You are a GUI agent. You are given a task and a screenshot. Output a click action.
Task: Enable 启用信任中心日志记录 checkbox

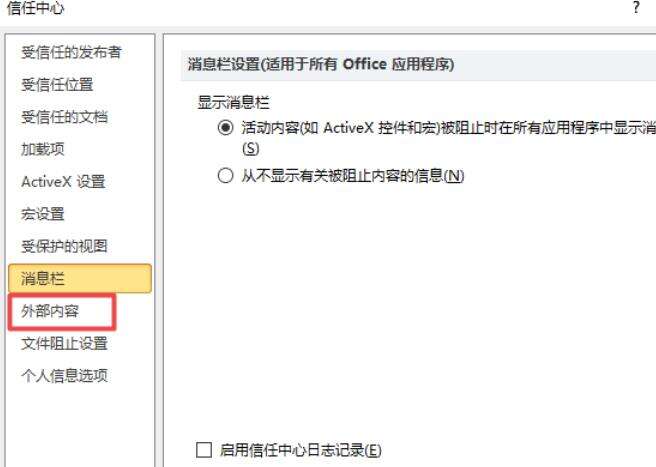(204, 450)
